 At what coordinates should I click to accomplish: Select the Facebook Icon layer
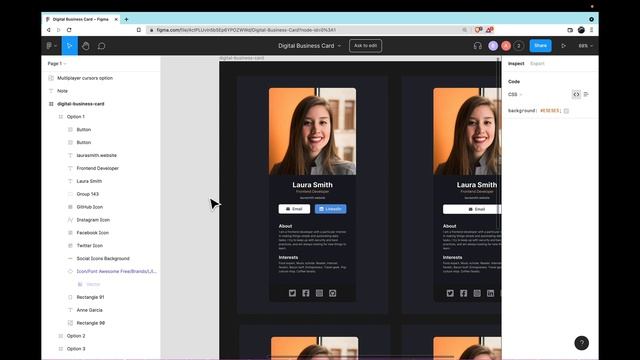coord(93,233)
